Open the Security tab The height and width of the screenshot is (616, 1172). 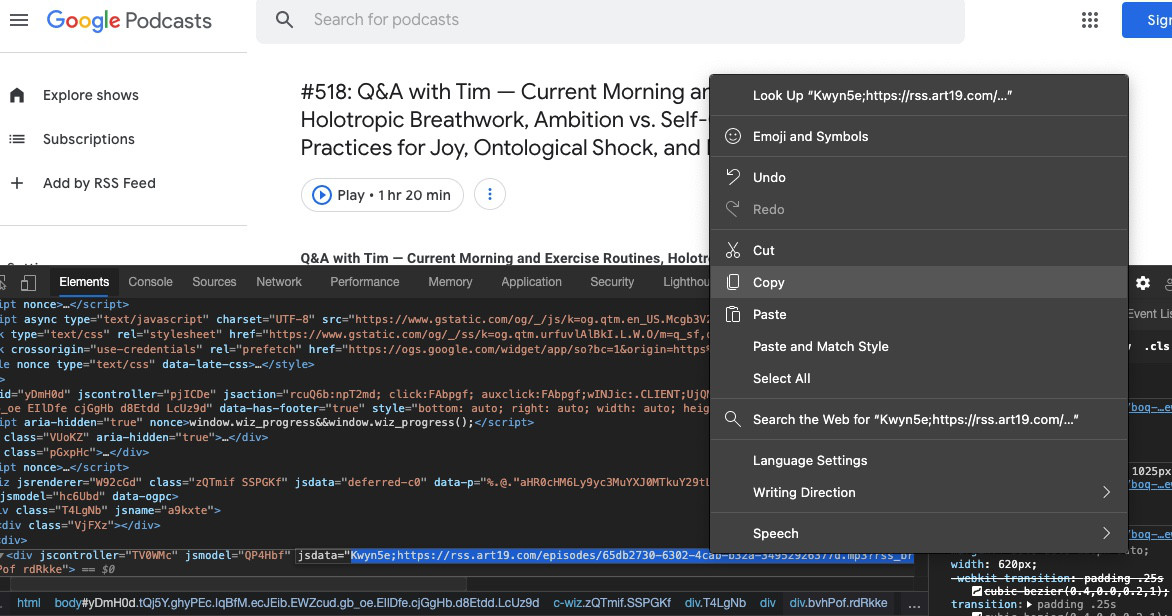click(x=612, y=282)
